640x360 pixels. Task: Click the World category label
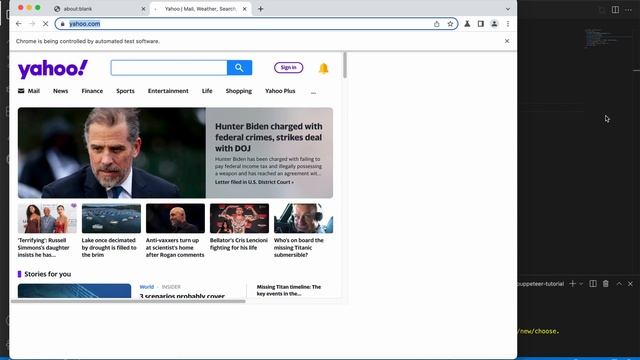pyautogui.click(x=147, y=287)
